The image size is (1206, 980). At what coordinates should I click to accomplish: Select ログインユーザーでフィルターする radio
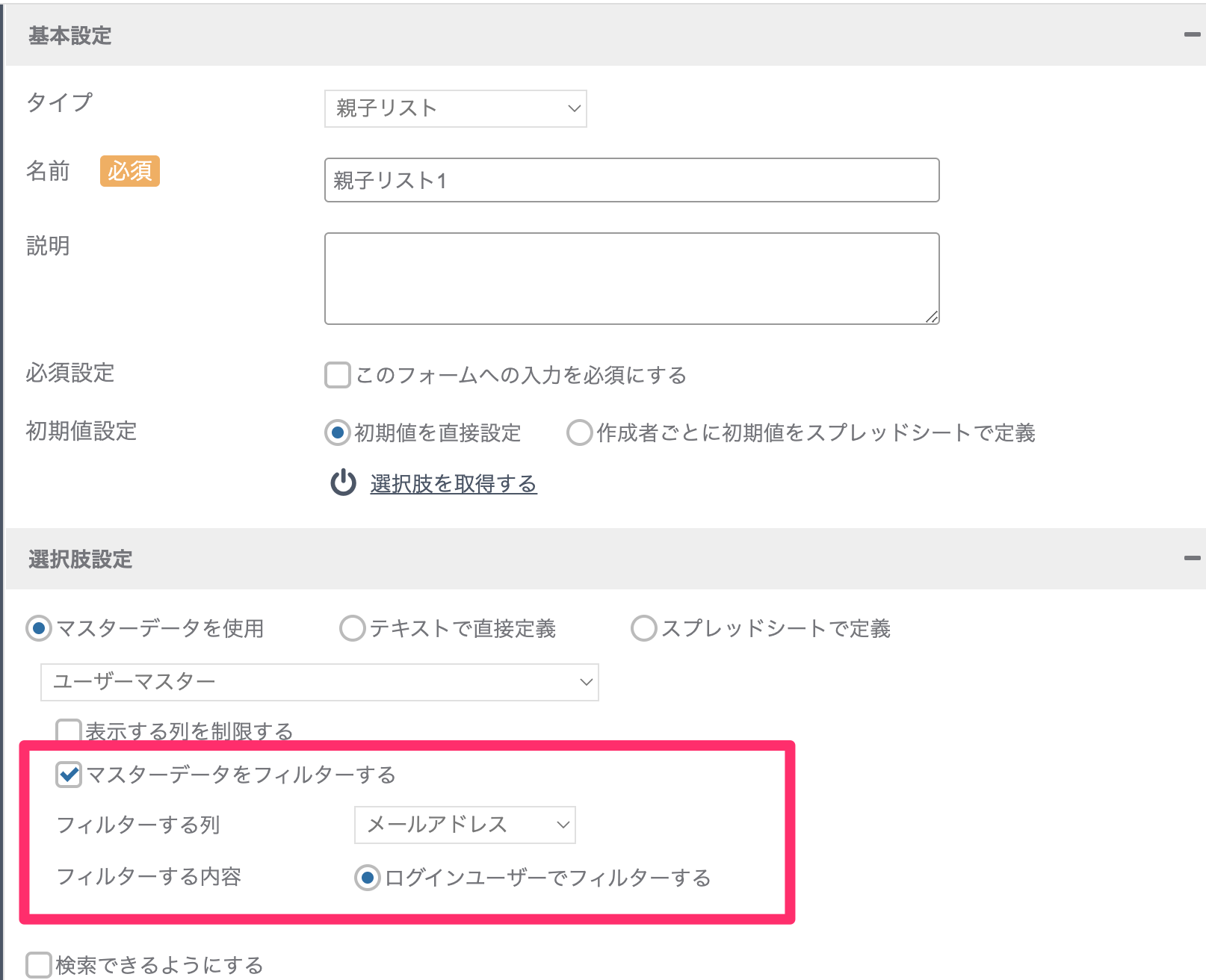367,878
